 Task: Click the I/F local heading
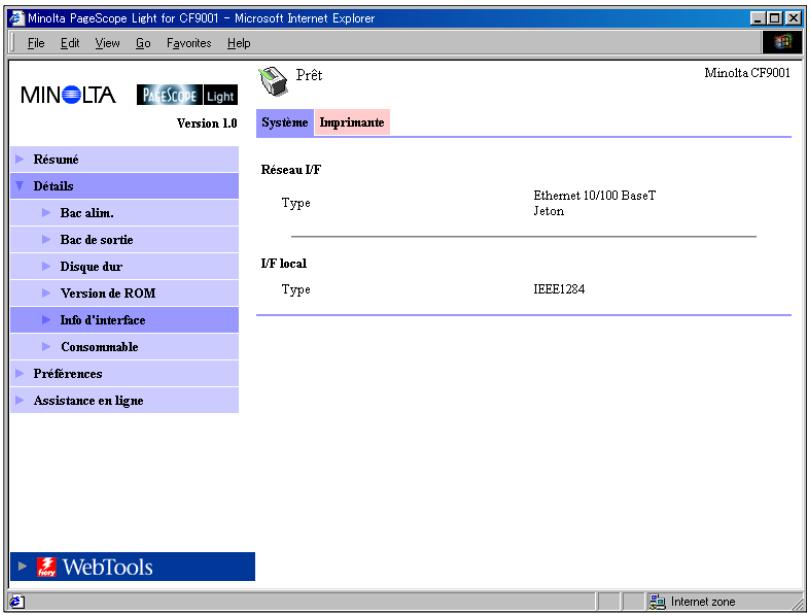pyautogui.click(x=284, y=263)
